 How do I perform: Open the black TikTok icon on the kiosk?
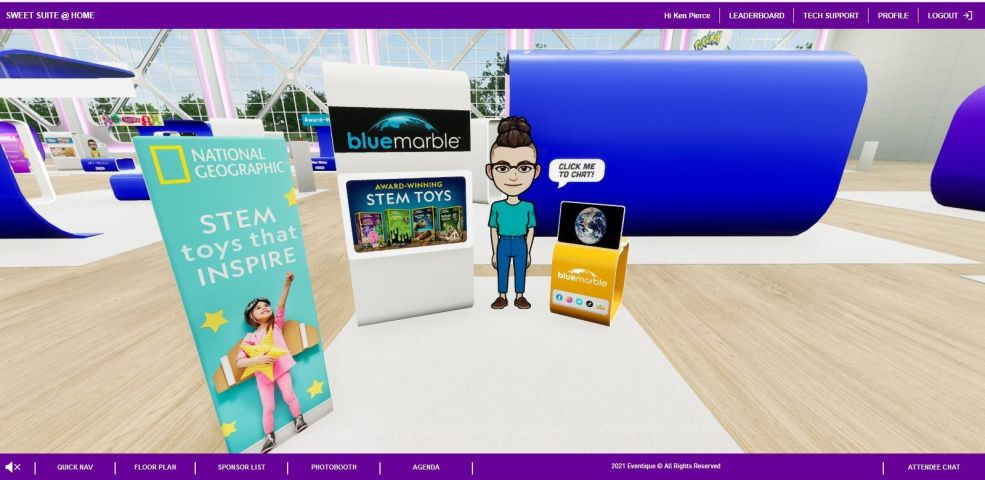click(x=590, y=301)
